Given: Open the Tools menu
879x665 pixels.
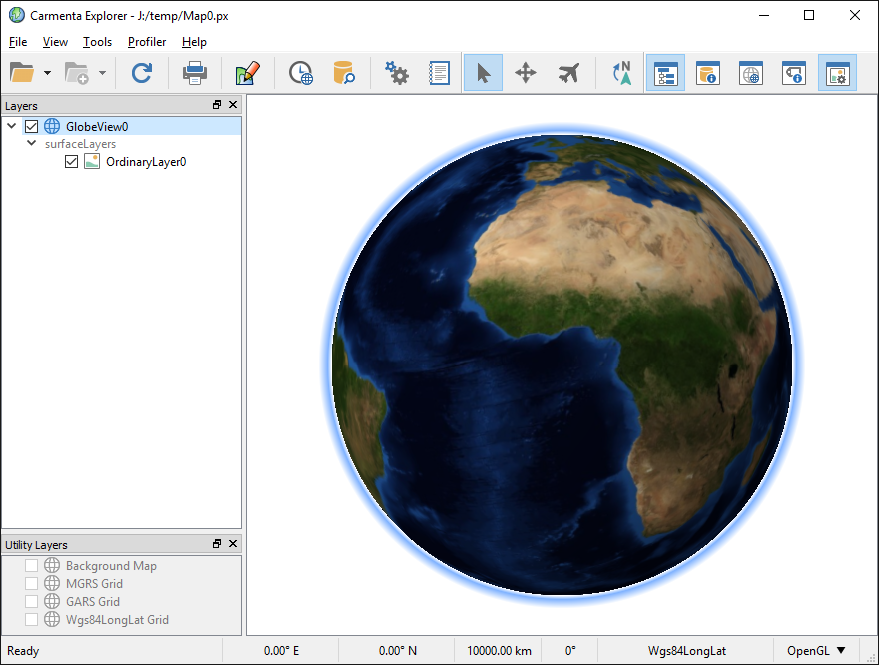Looking at the screenshot, I should (97, 42).
